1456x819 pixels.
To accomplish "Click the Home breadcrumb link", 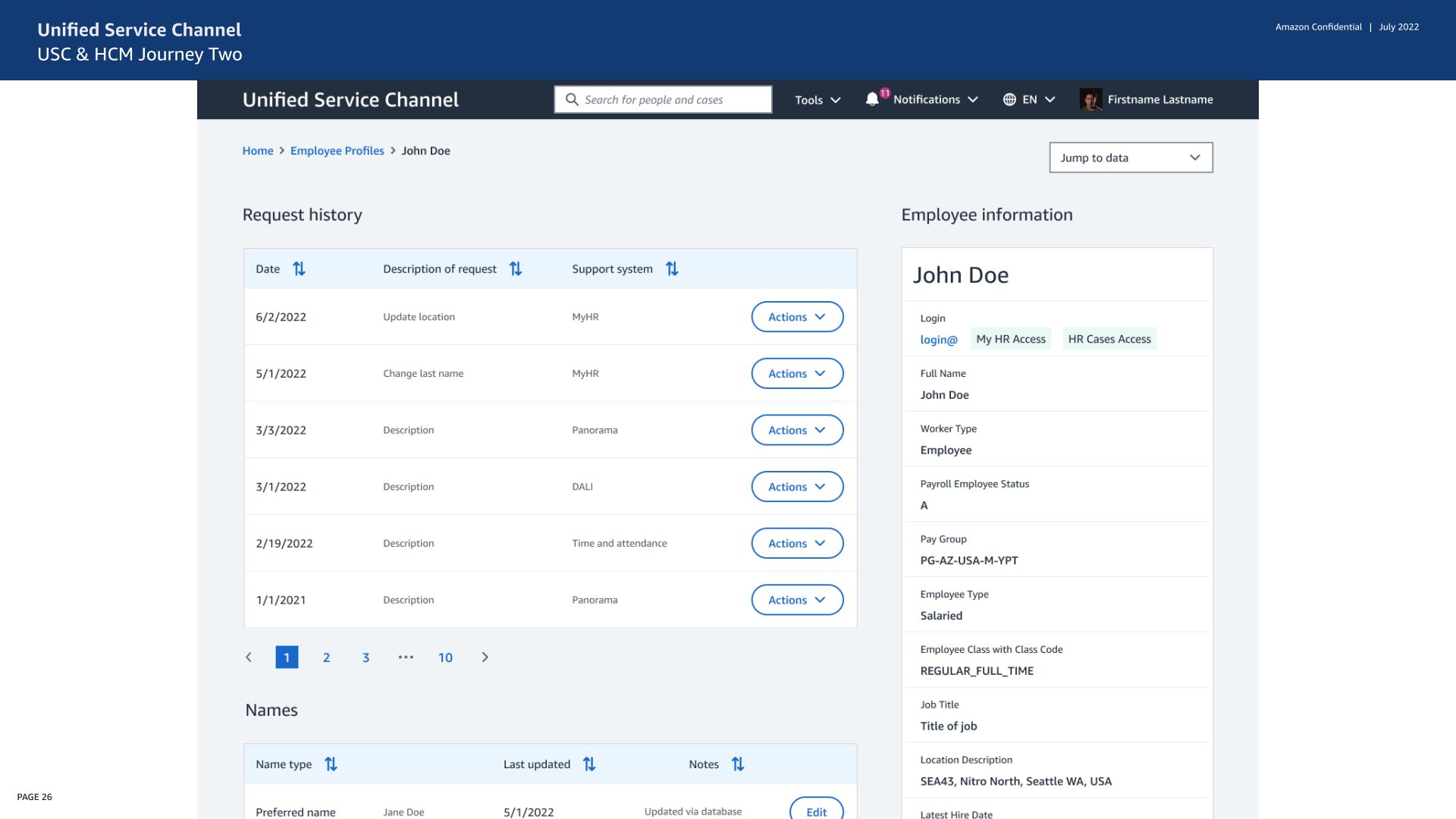I will pyautogui.click(x=258, y=151).
